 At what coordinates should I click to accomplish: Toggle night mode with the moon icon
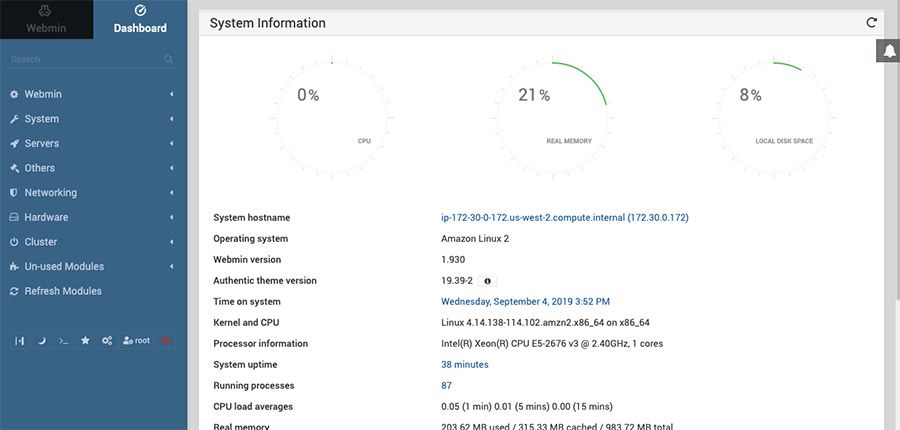41,340
